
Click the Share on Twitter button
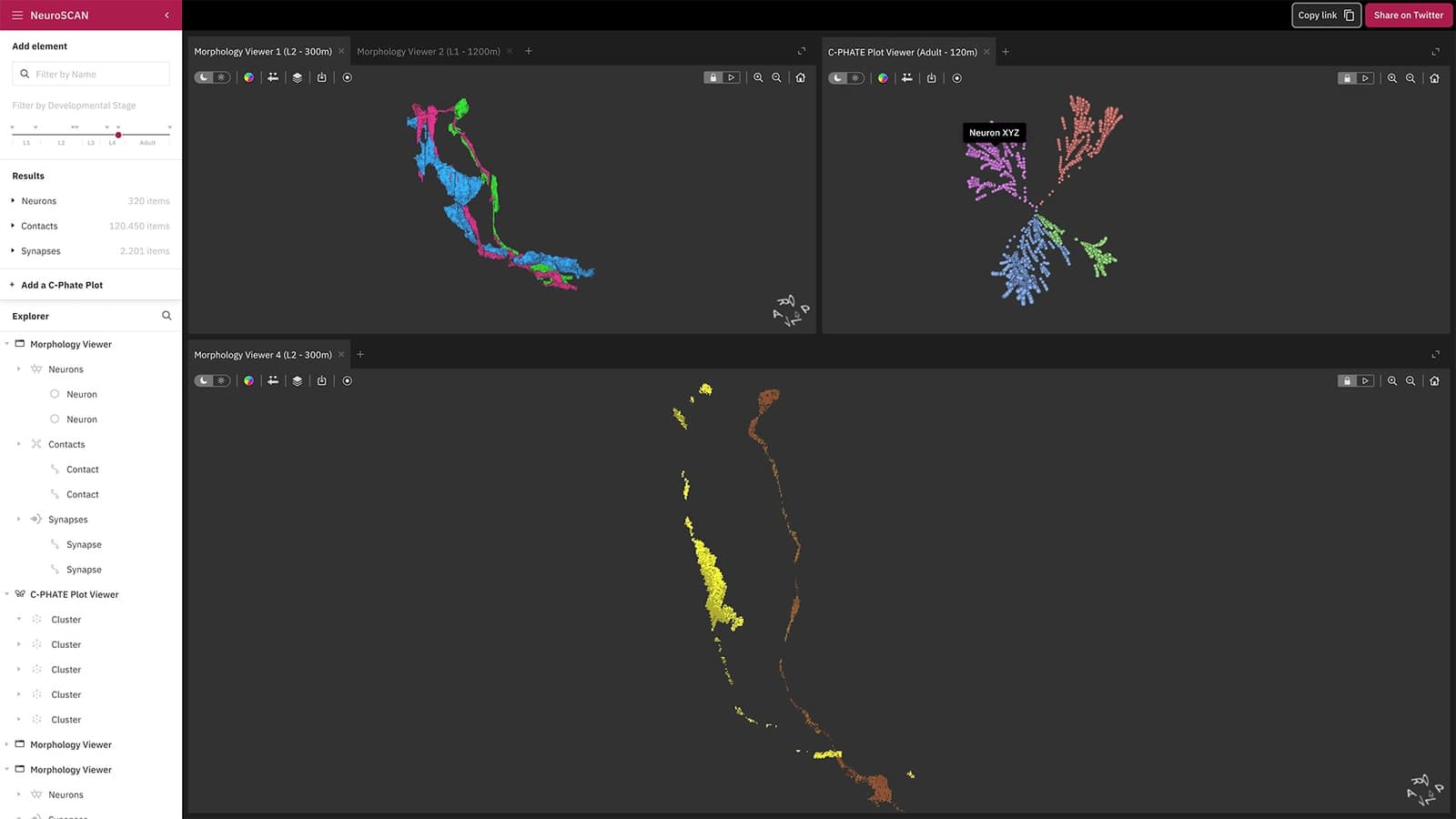coord(1409,15)
